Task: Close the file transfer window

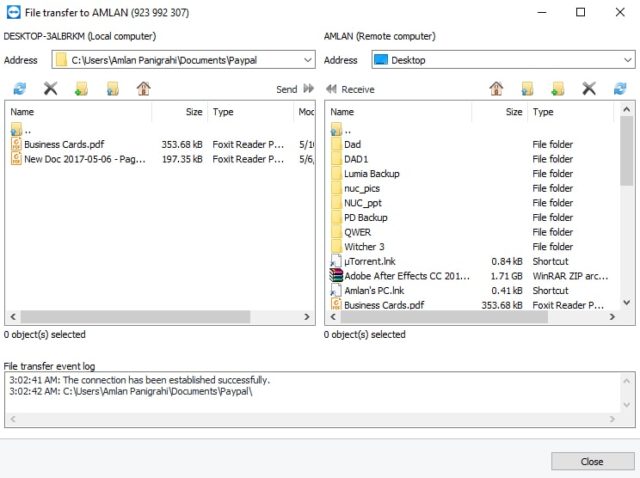Action: pos(592,461)
